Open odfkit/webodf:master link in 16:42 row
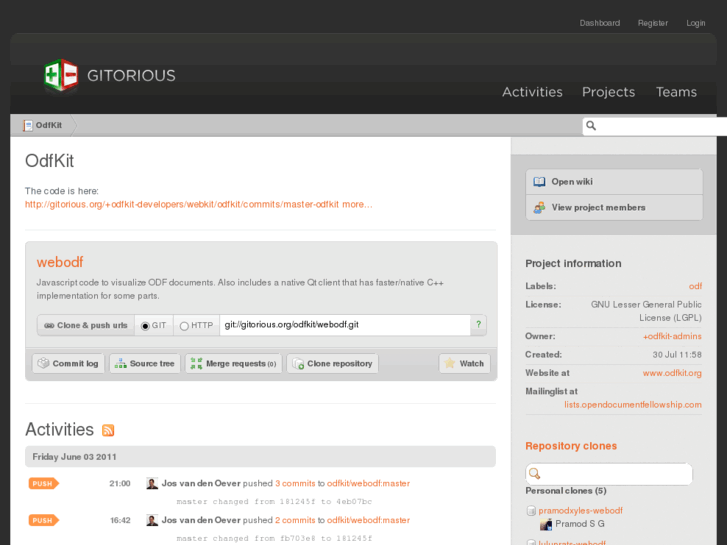 pos(368,520)
